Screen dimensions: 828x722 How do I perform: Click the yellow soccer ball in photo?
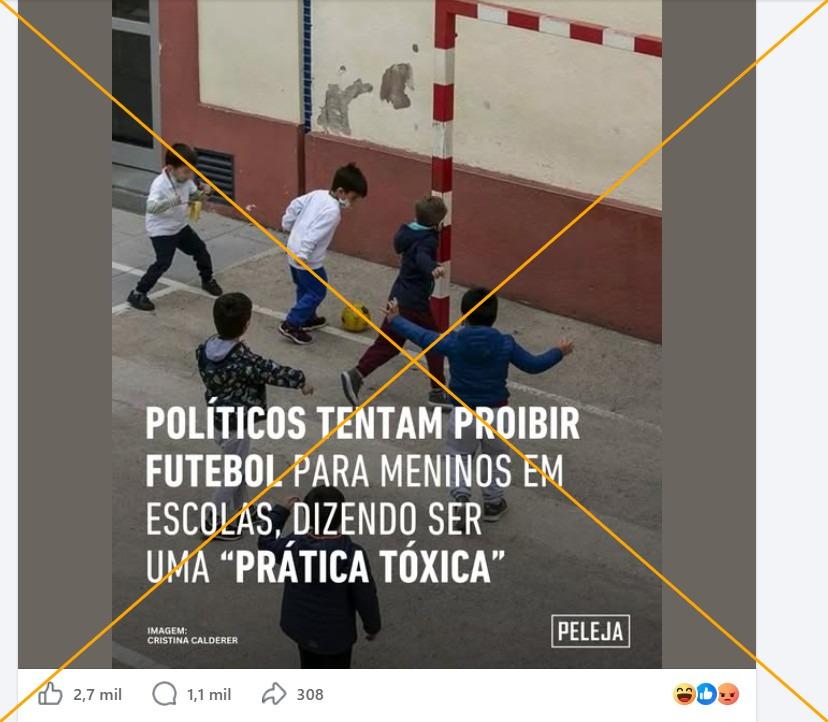pos(355,317)
